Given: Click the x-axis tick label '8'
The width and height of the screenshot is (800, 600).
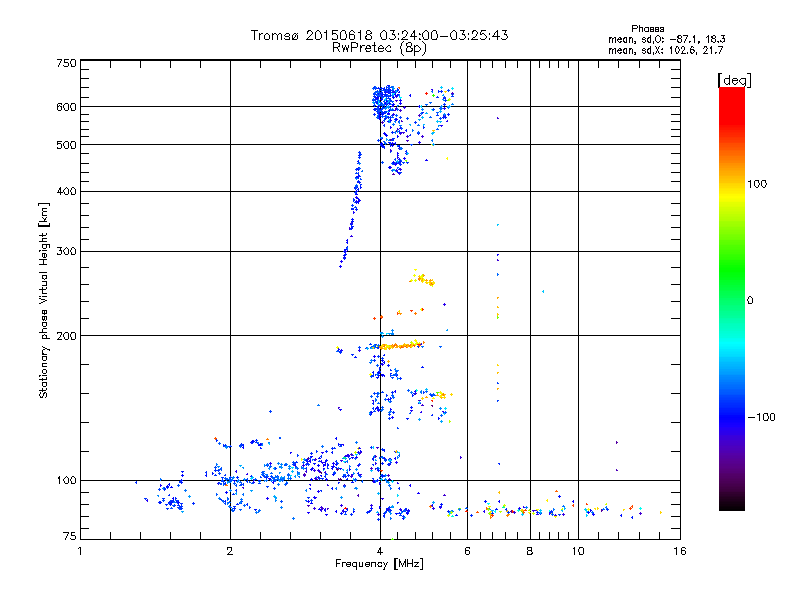Looking at the screenshot, I should pos(530,551).
